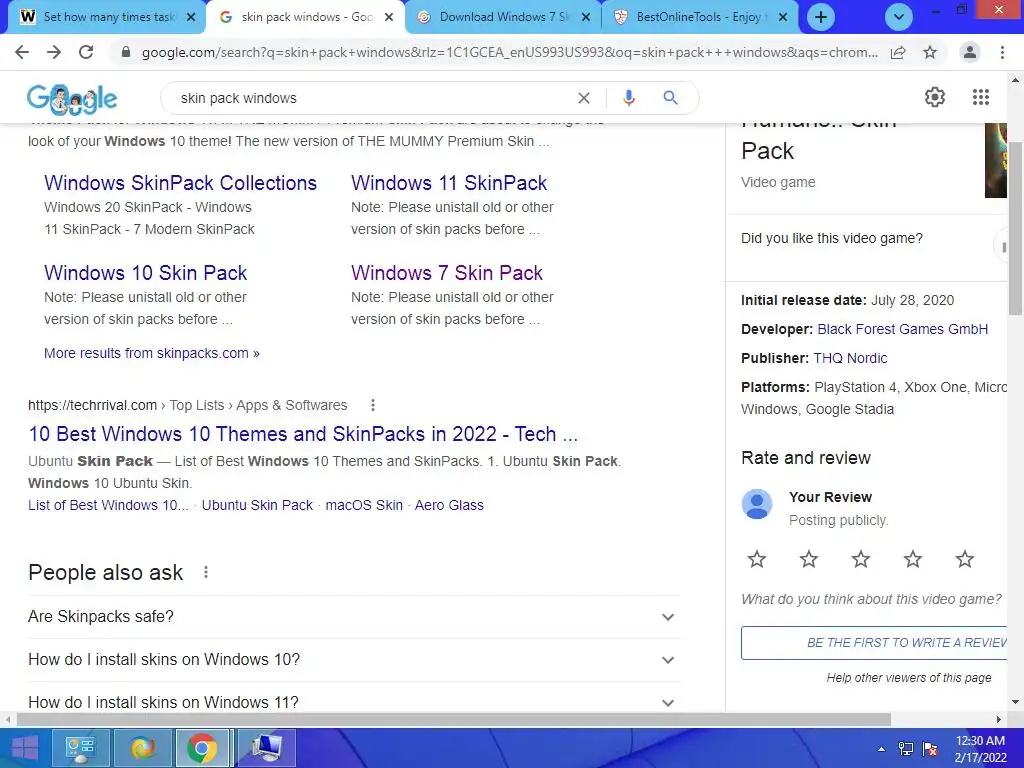1024x768 pixels.
Task: Click More results from skinpacks.com
Action: [x=152, y=353]
